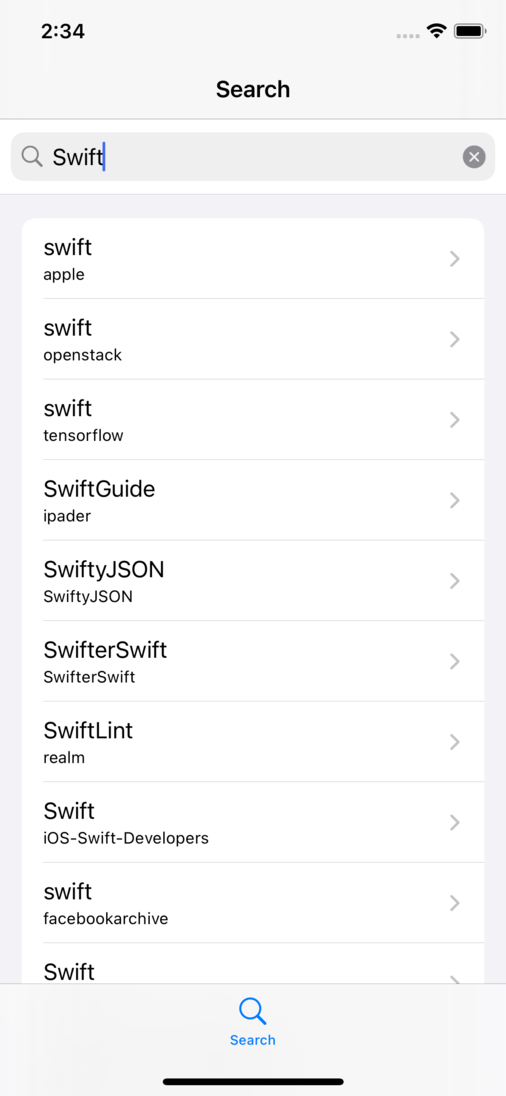Clear the search field text
Viewport: 506px width, 1096px height.
(x=474, y=157)
